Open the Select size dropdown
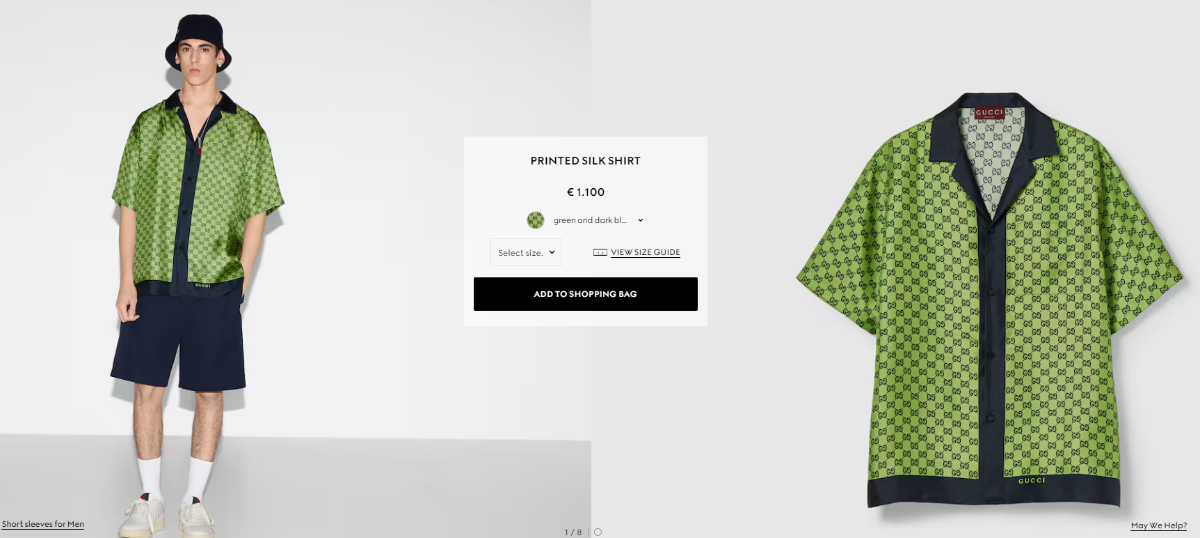This screenshot has width=1200, height=538. tap(526, 253)
